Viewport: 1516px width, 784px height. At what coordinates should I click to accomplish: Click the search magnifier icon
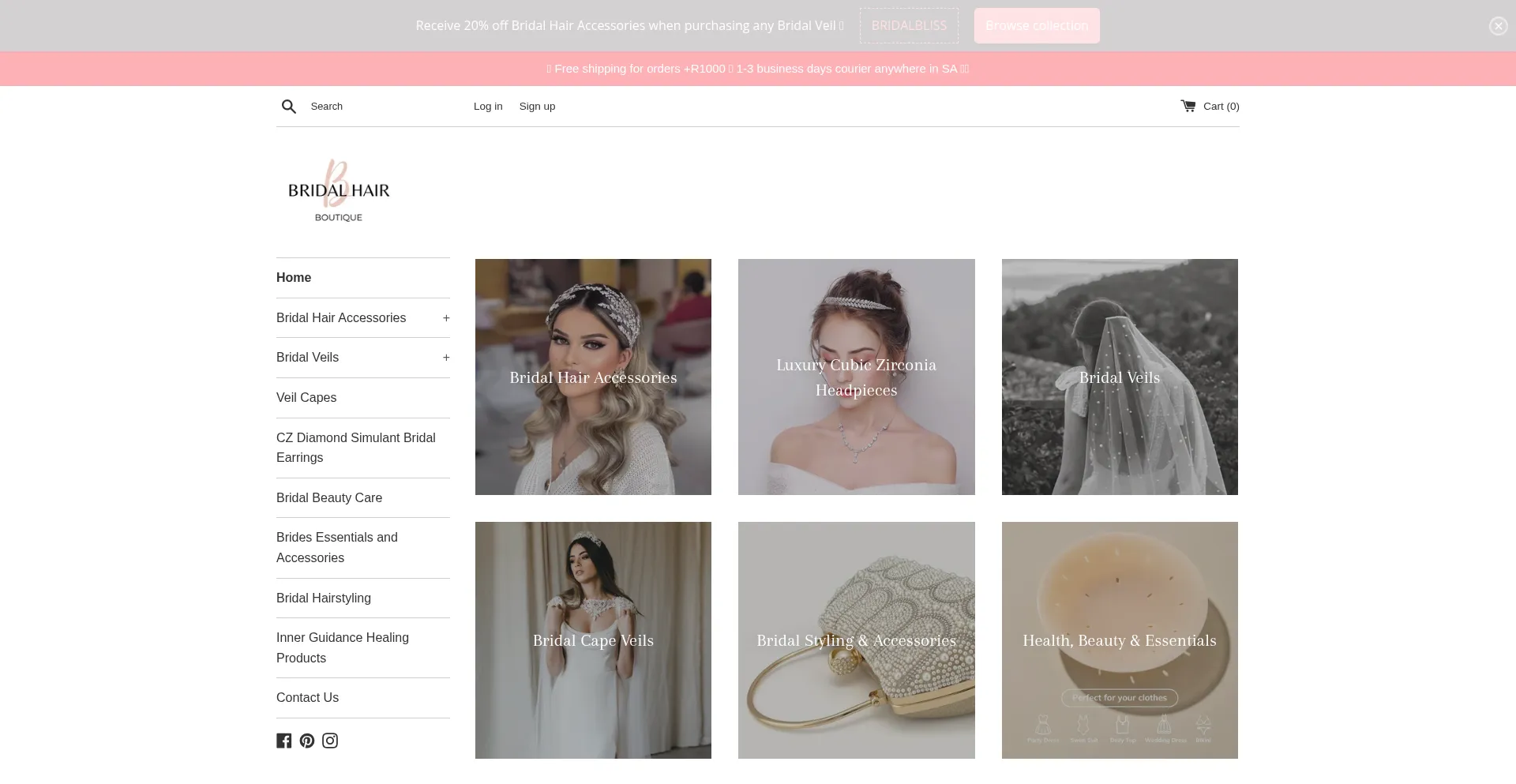(x=289, y=107)
